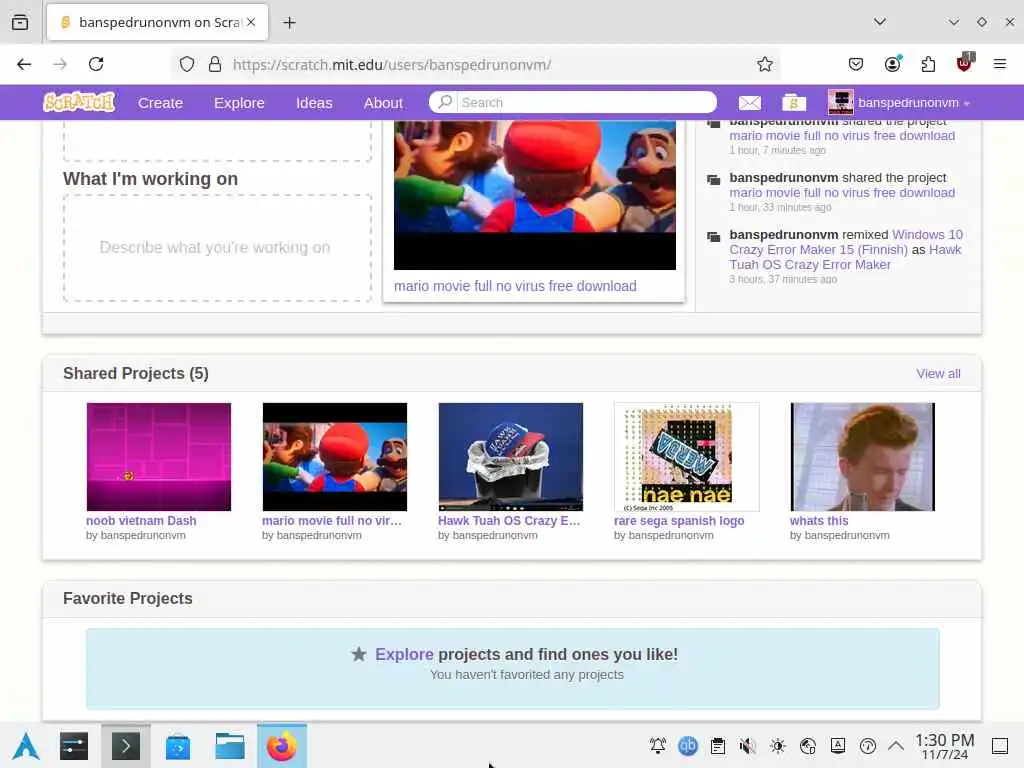Open Windows 10 Crazy Error Maker 15 link
The image size is (1024, 768).
click(846, 242)
